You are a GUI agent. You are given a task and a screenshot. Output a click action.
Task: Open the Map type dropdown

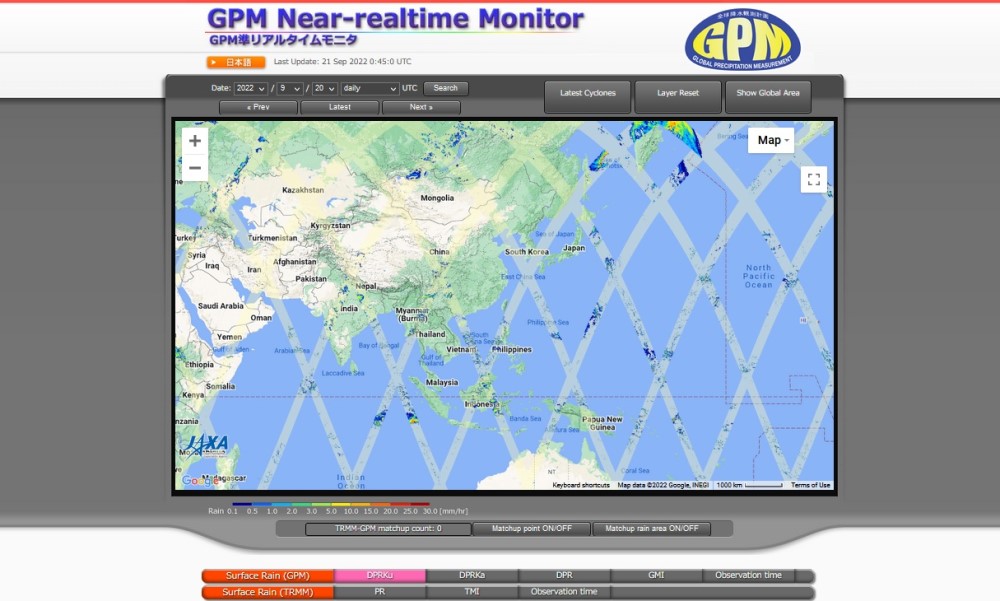[x=771, y=140]
